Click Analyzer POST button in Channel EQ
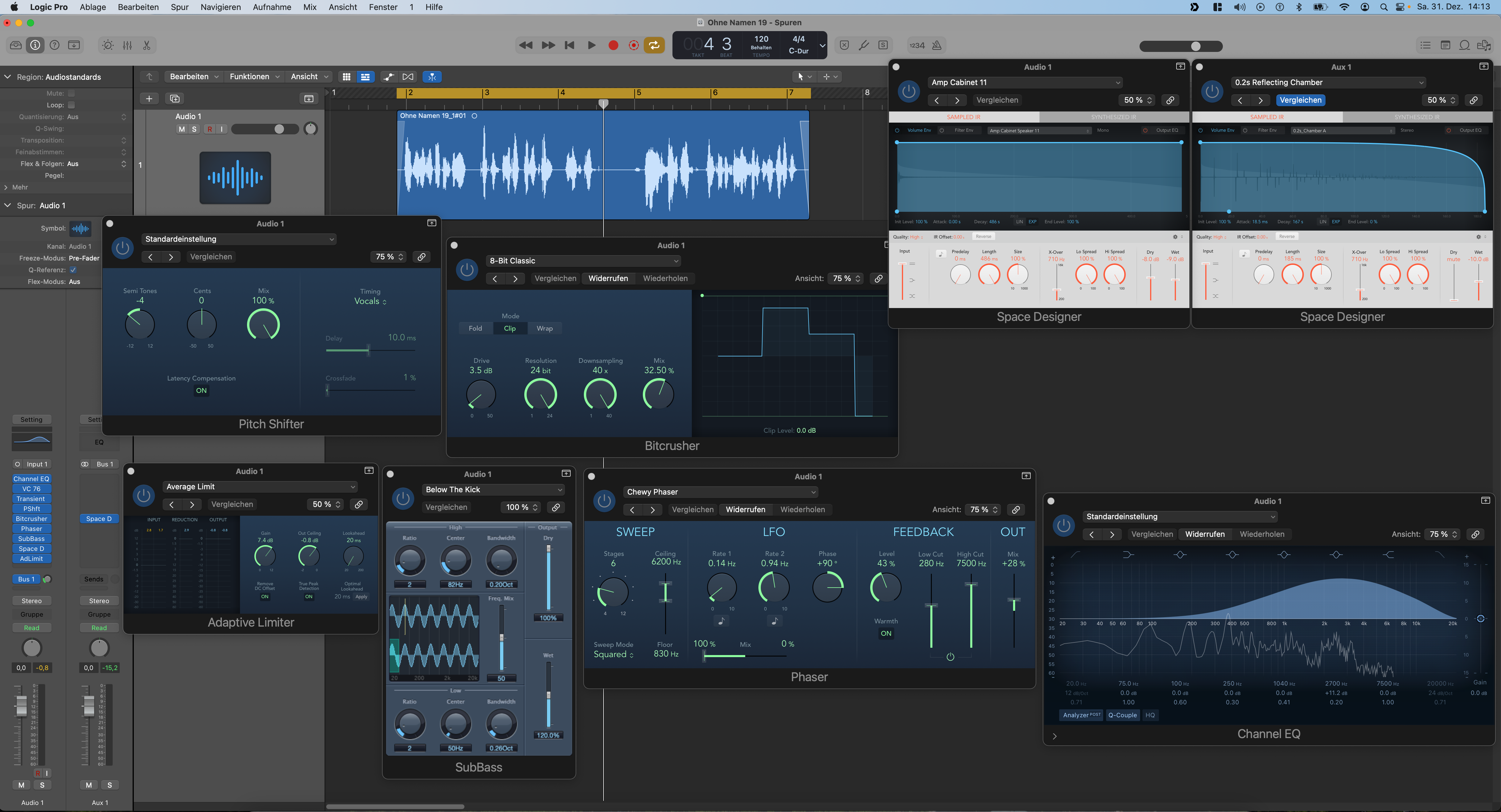 coord(1081,715)
